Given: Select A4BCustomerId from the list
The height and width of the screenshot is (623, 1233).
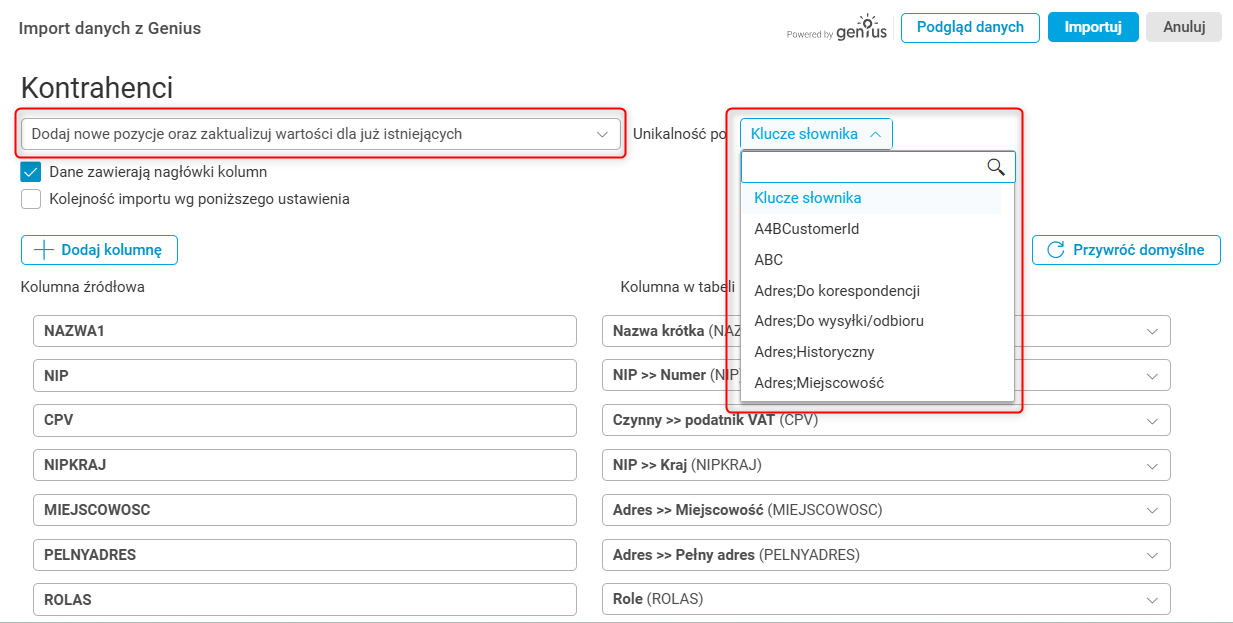Looking at the screenshot, I should [806, 229].
